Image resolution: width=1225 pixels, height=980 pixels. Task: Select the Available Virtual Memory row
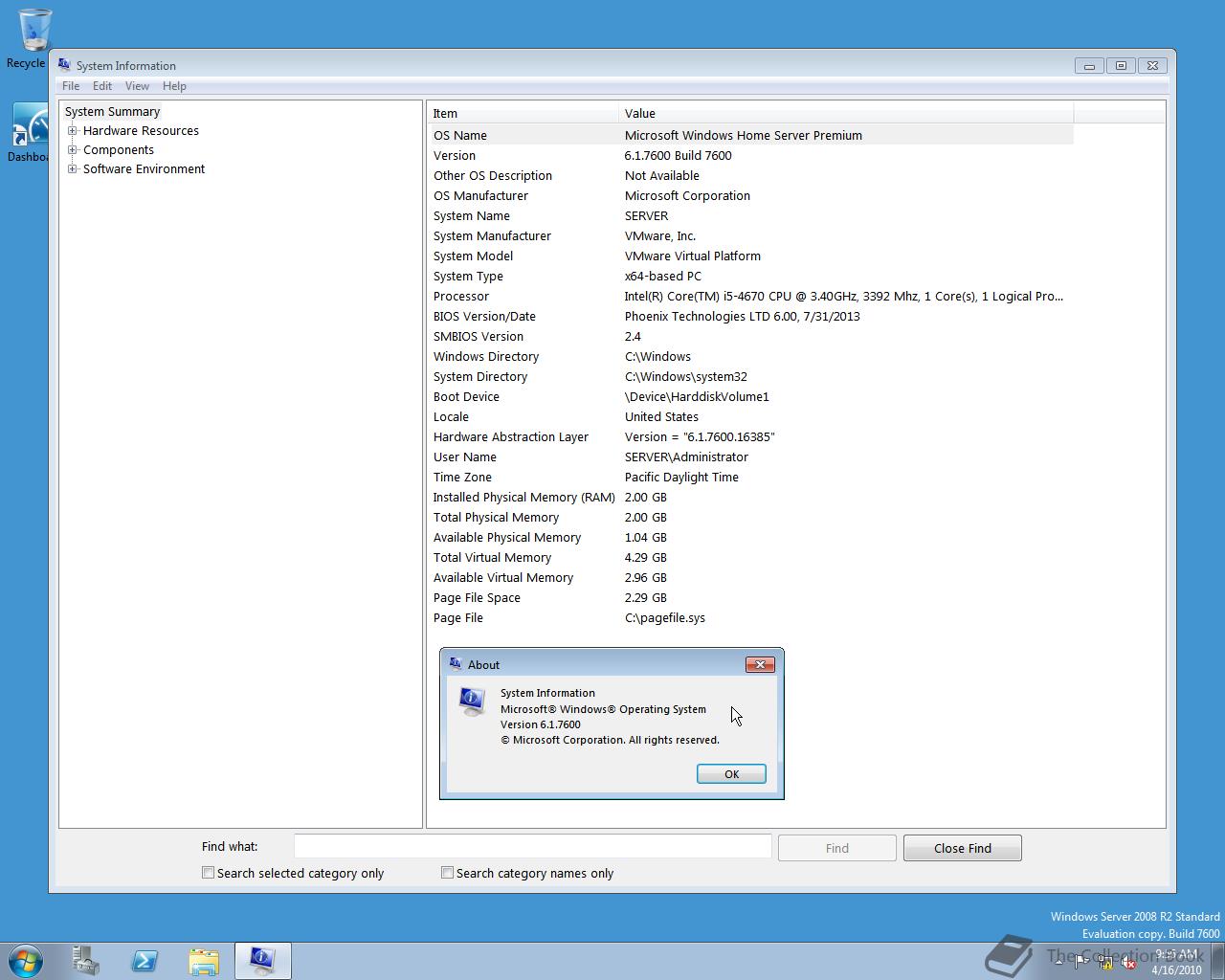pos(750,577)
